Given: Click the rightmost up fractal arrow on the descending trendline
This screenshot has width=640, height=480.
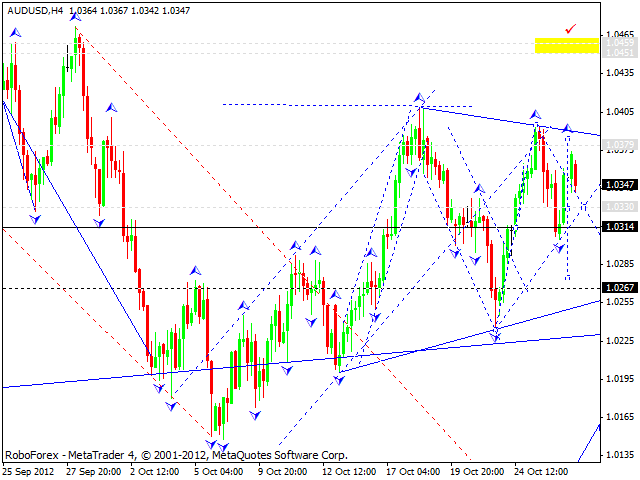Looking at the screenshot, I should point(568,128).
